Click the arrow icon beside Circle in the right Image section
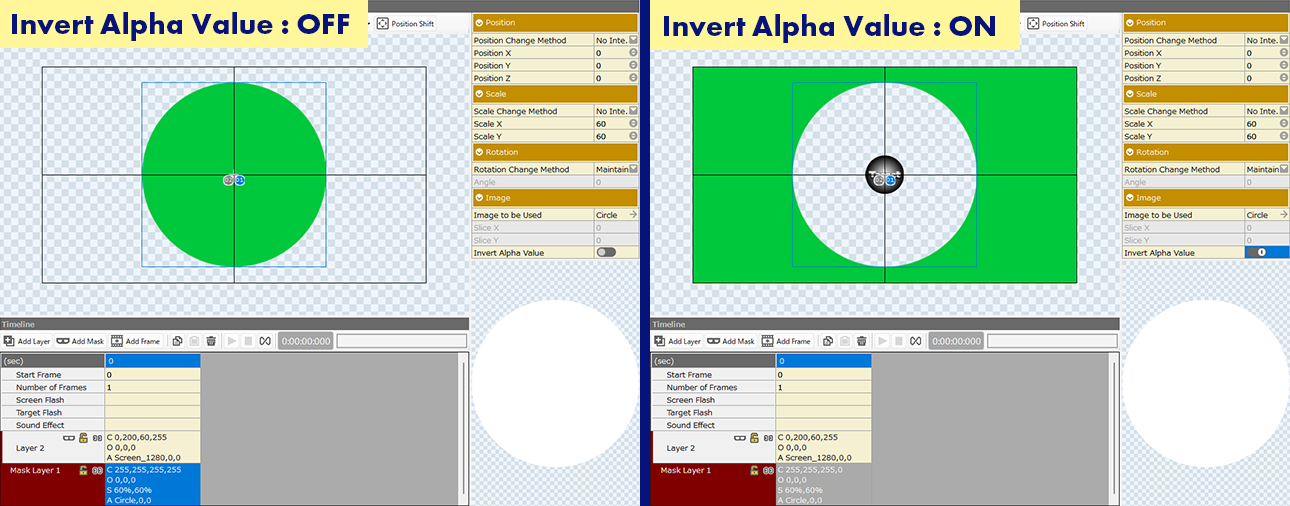Screen dimensions: 1290x506 click(x=1283, y=215)
